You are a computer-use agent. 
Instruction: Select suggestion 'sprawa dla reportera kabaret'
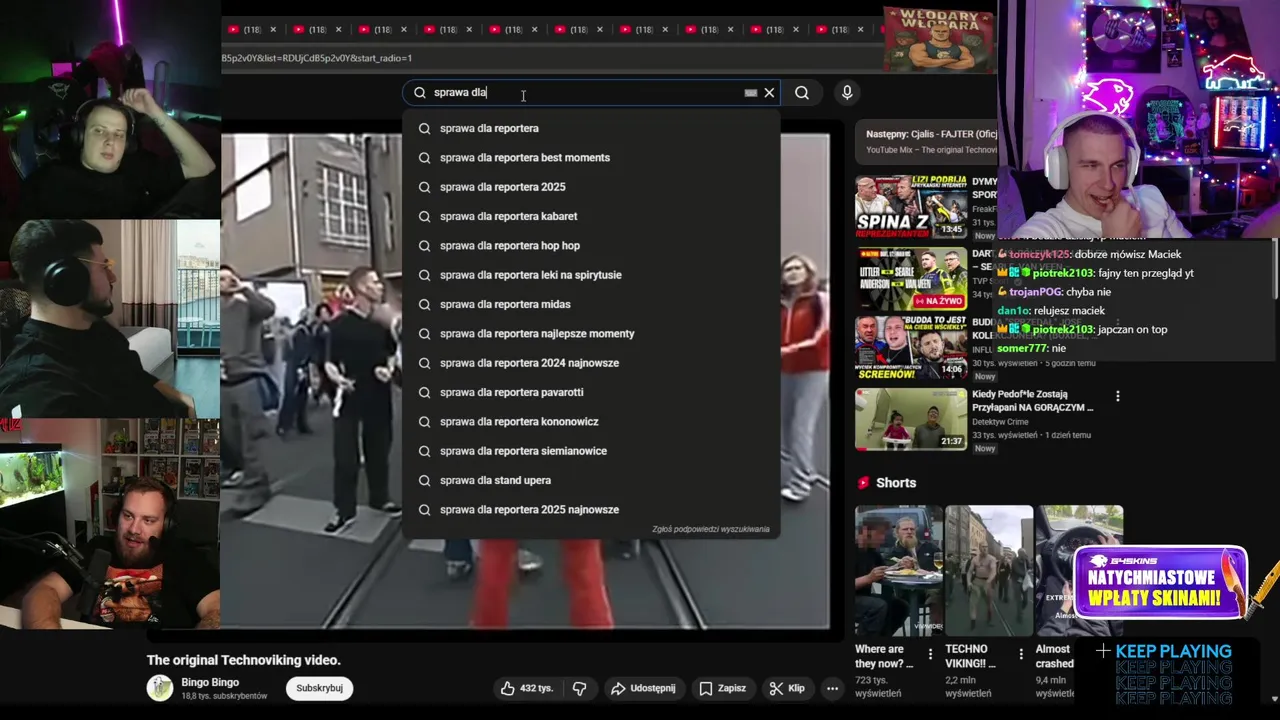click(x=591, y=216)
